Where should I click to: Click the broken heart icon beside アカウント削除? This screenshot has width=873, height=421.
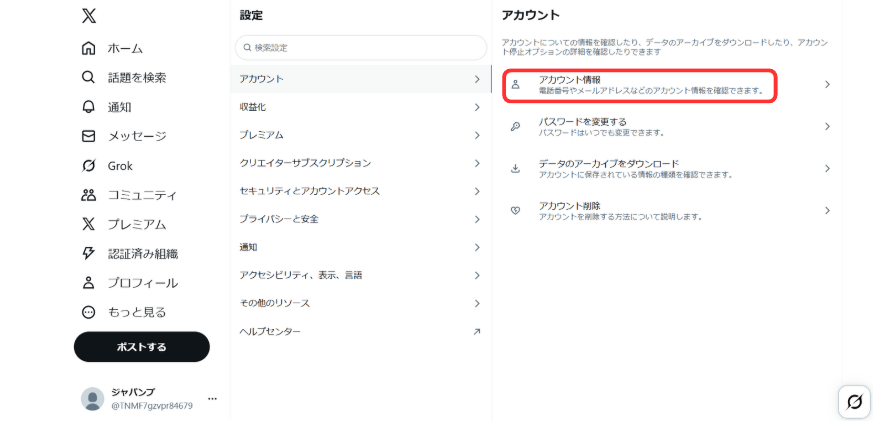coord(516,210)
